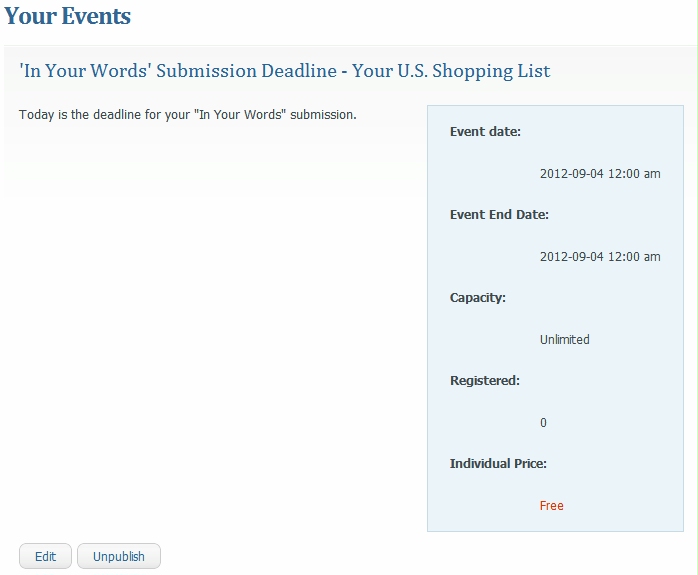Click the Unlimited capacity value

click(x=565, y=340)
